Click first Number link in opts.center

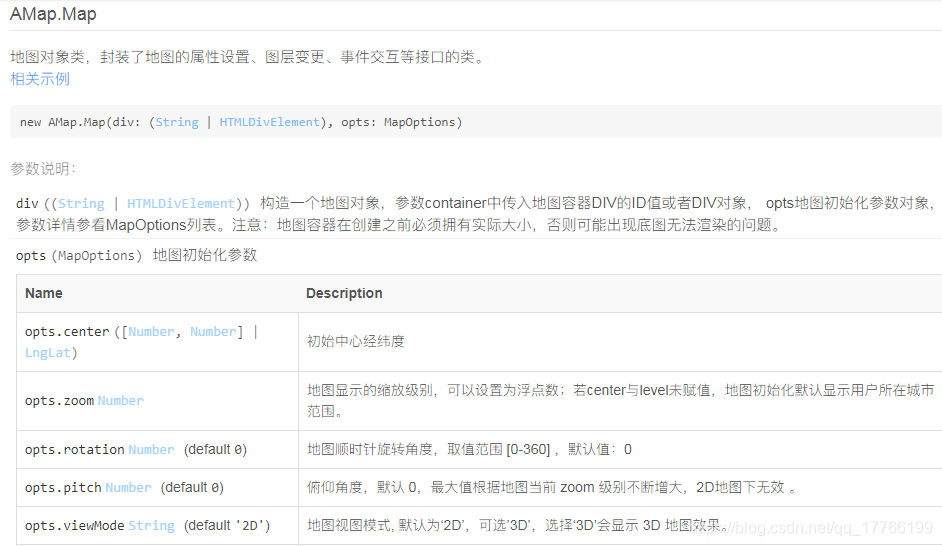point(151,332)
